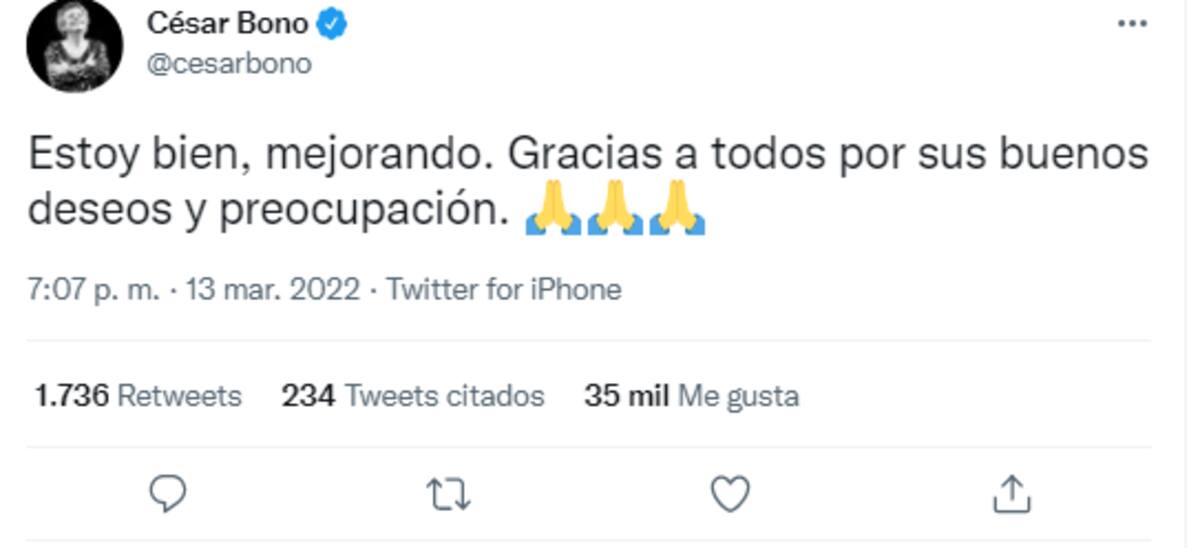View the 35 mil Me gusta list

(x=692, y=396)
